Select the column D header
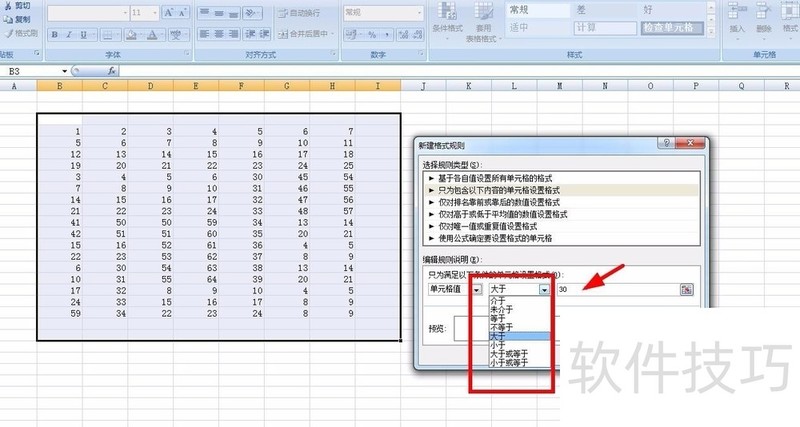This screenshot has width=800, height=427. point(151,86)
